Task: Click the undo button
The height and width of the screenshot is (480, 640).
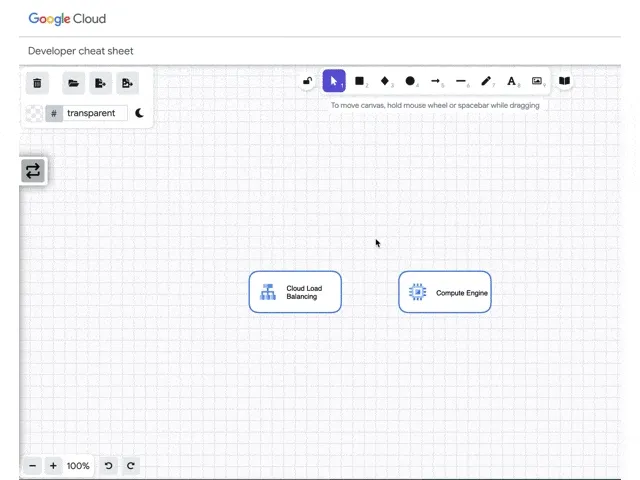Action: click(x=109, y=466)
